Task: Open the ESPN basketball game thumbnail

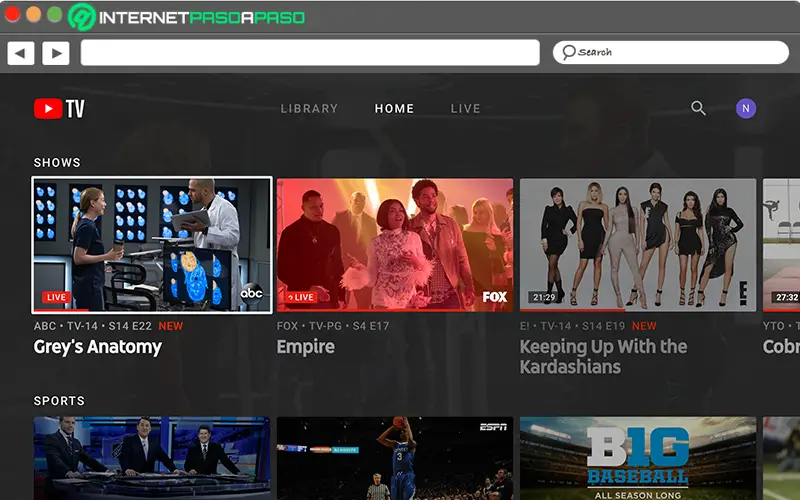Action: tap(395, 459)
